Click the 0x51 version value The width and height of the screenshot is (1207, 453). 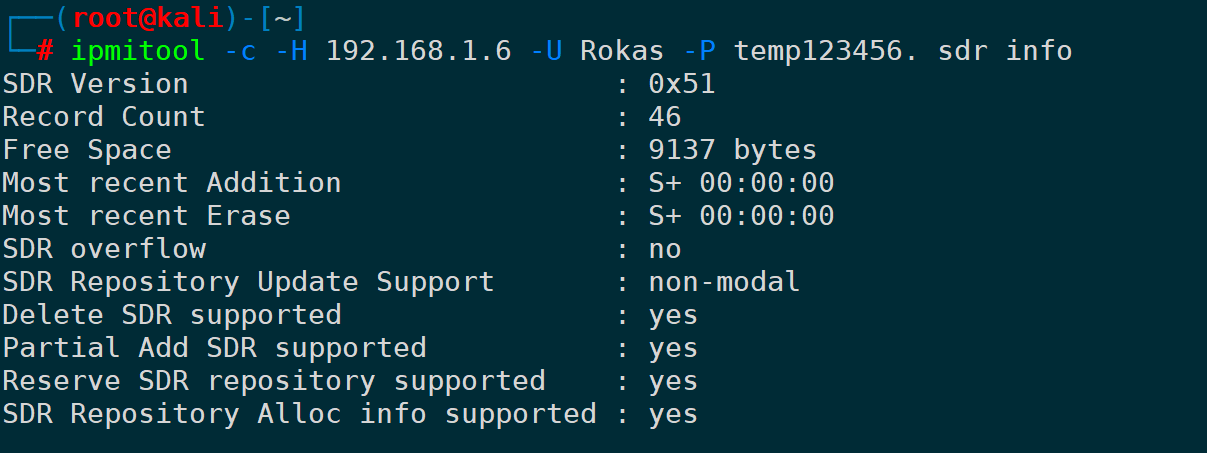[x=682, y=83]
